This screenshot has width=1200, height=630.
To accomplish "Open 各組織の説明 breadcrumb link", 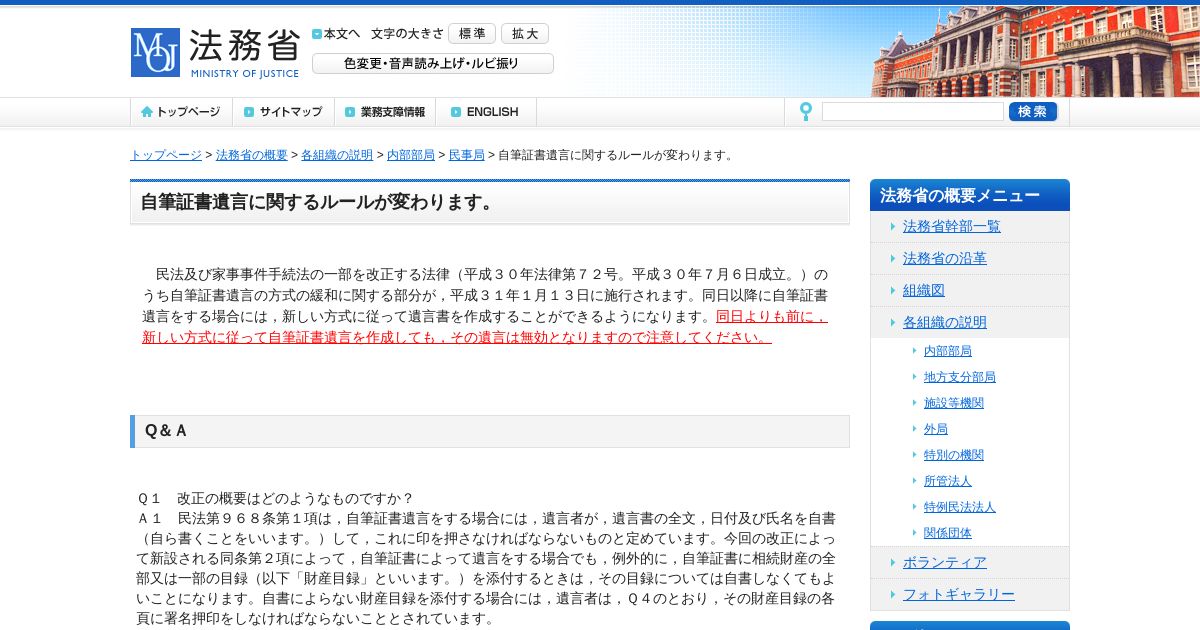I will pyautogui.click(x=337, y=155).
